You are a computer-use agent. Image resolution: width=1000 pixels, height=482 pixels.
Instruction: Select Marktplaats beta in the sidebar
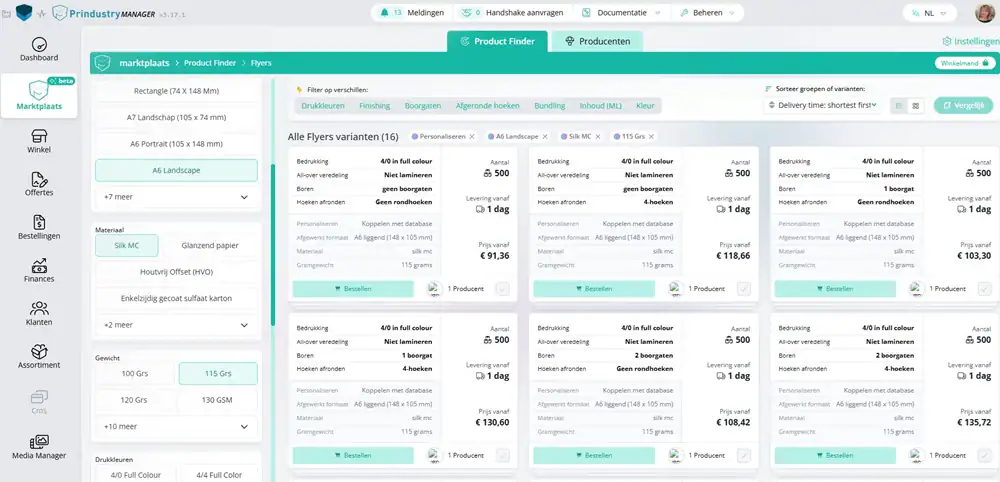point(39,96)
